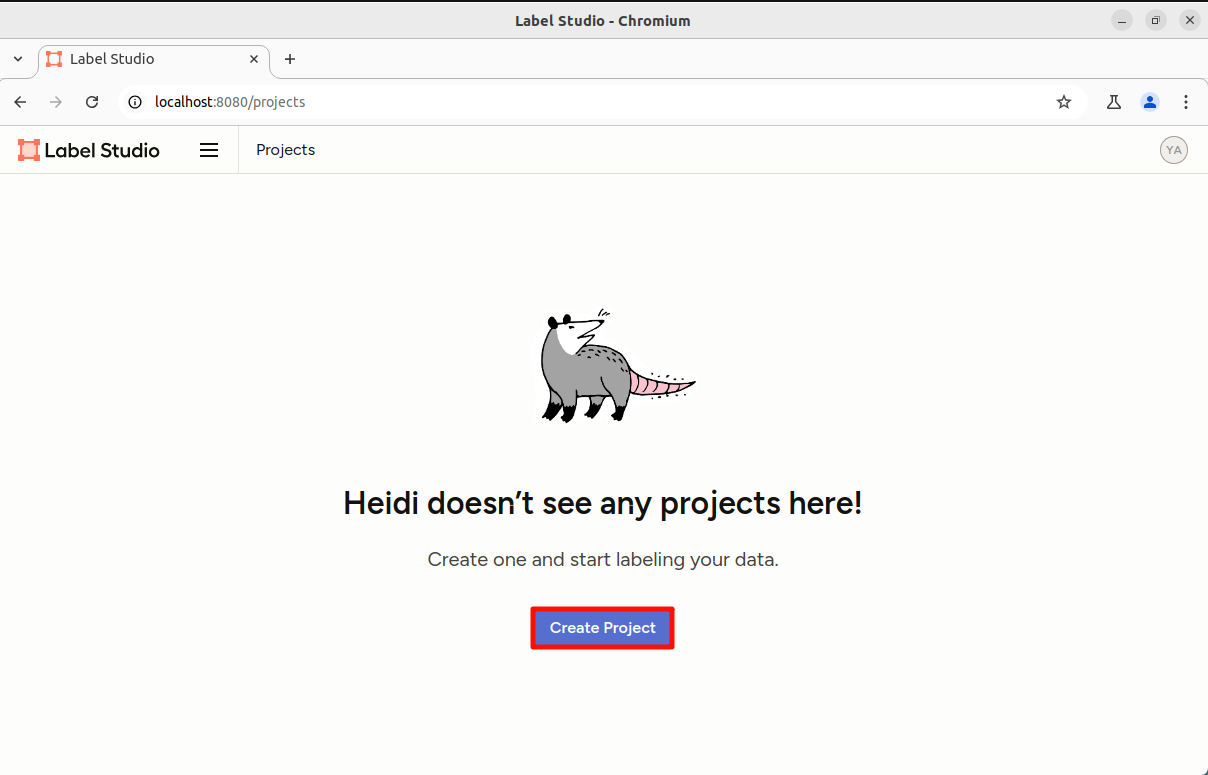1208x775 pixels.
Task: Minimize the Chromium window
Action: pos(1123,20)
